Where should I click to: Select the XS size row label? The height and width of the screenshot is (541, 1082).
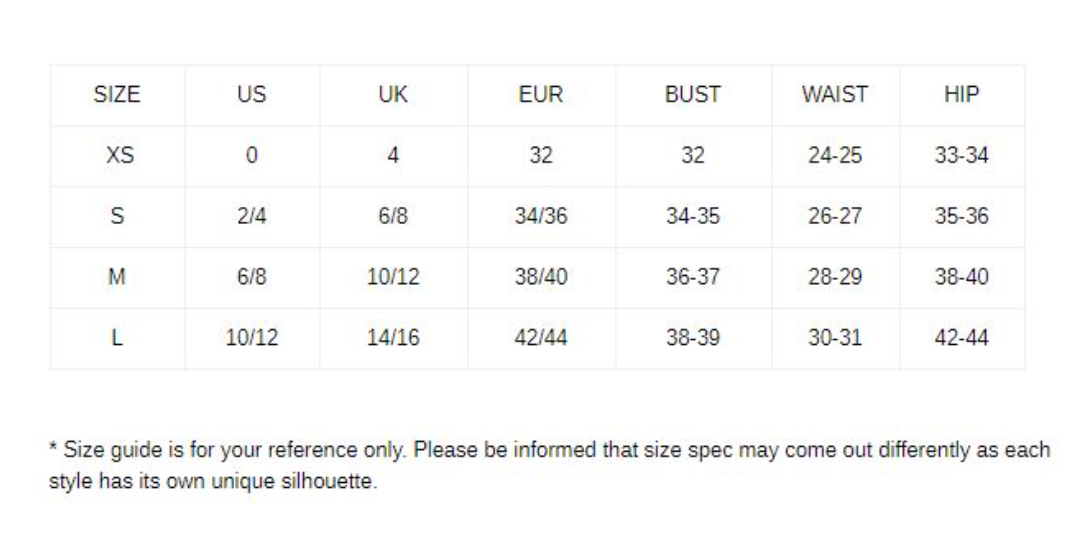point(117,155)
